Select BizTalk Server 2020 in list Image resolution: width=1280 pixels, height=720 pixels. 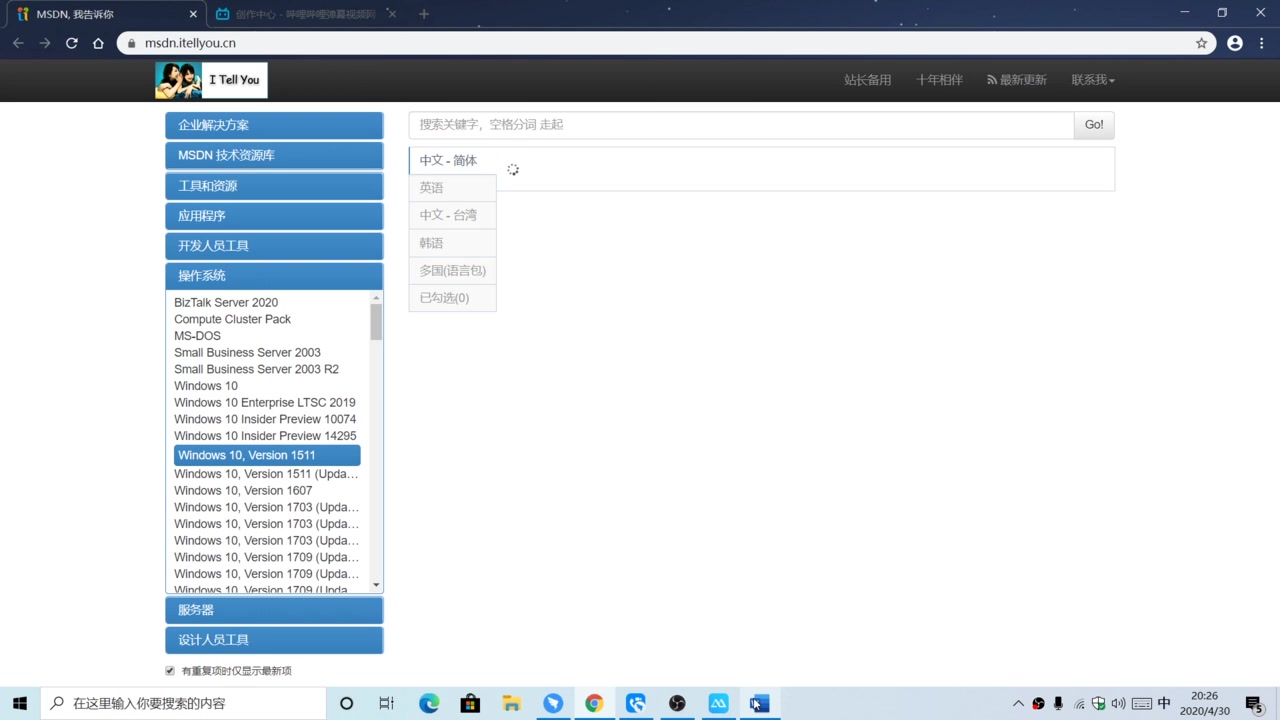point(226,302)
